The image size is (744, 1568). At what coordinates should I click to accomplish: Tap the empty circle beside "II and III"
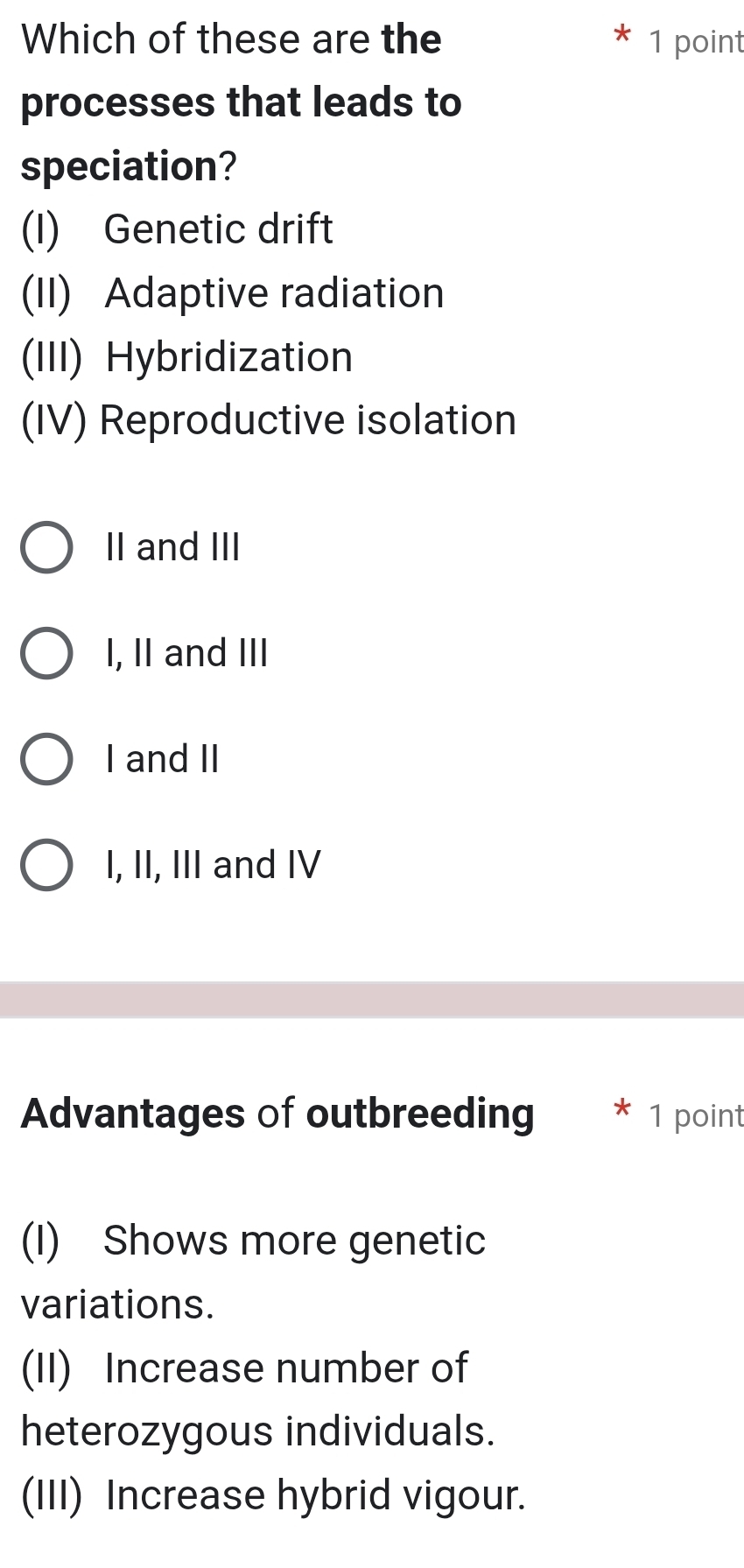tap(47, 547)
